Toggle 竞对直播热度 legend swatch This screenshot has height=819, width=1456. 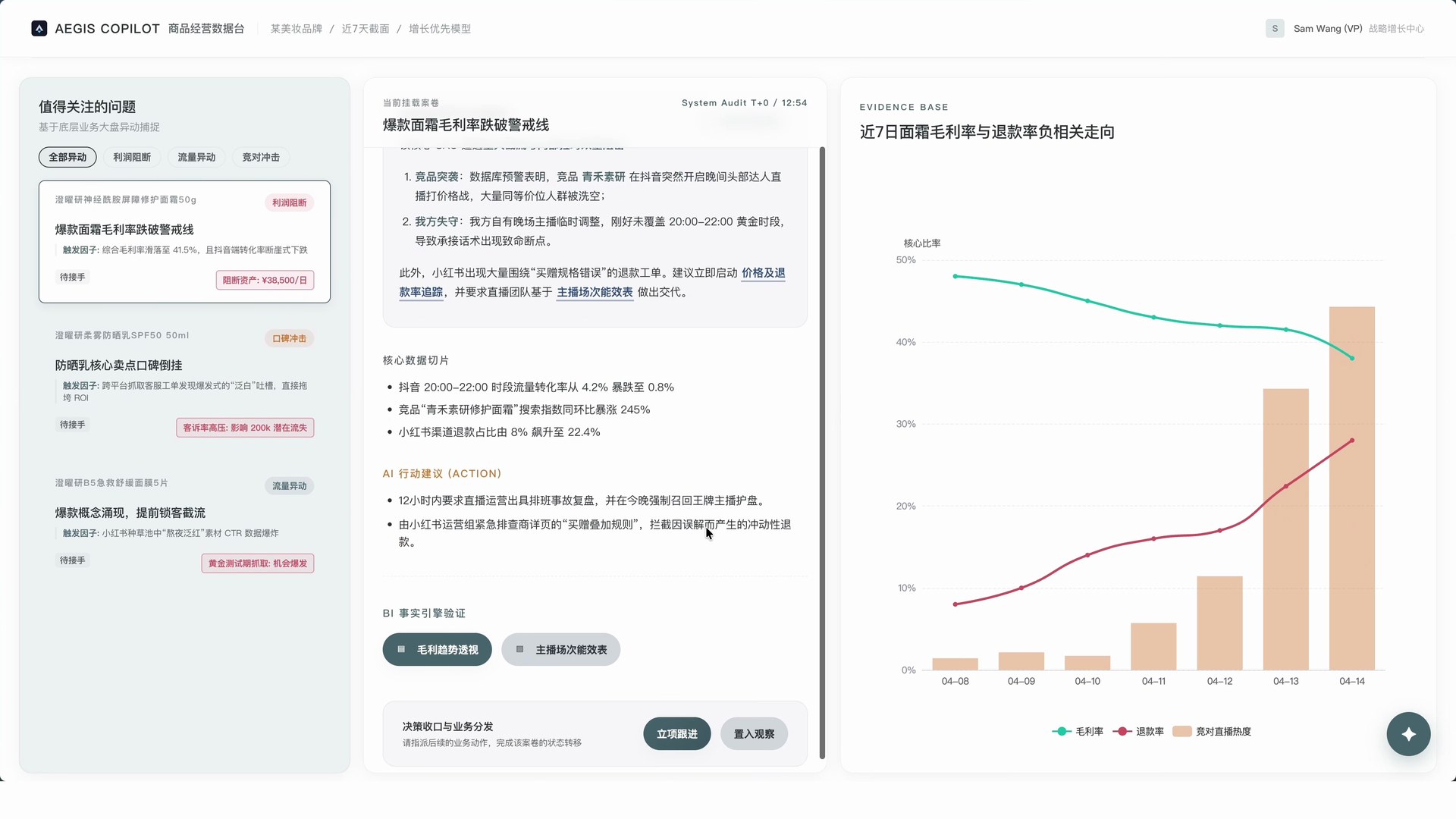pyautogui.click(x=1181, y=731)
